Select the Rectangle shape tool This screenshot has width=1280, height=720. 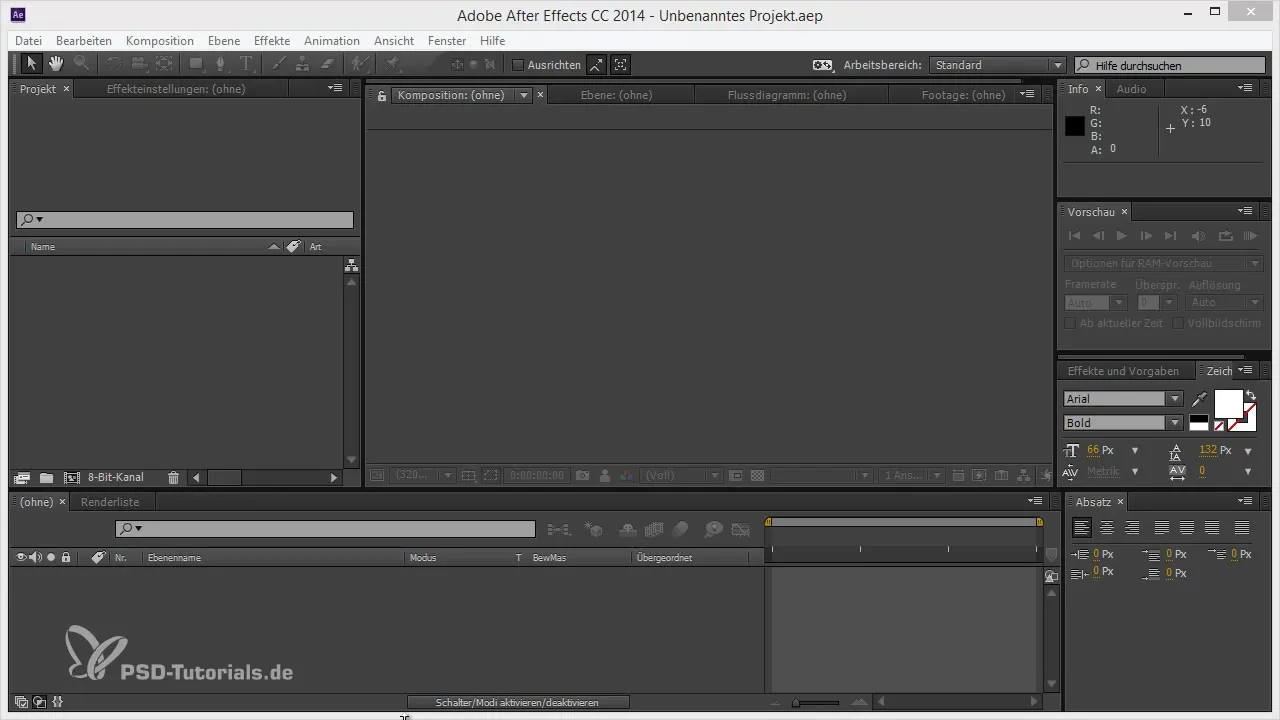pyautogui.click(x=196, y=64)
